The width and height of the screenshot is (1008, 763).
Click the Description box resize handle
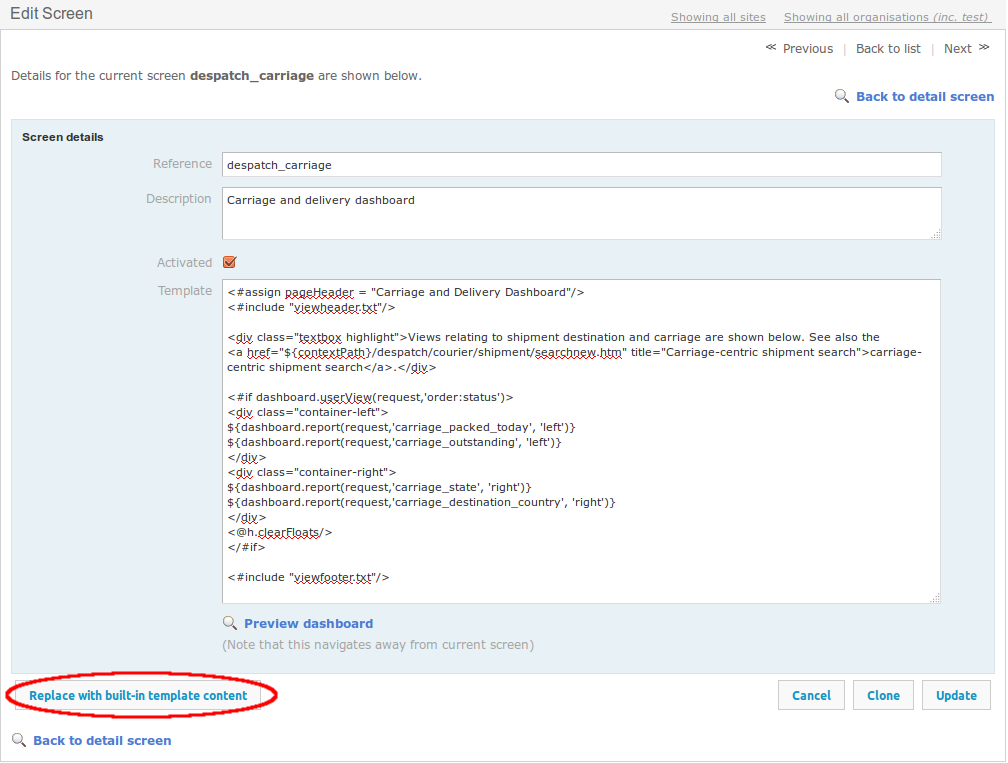[936, 234]
